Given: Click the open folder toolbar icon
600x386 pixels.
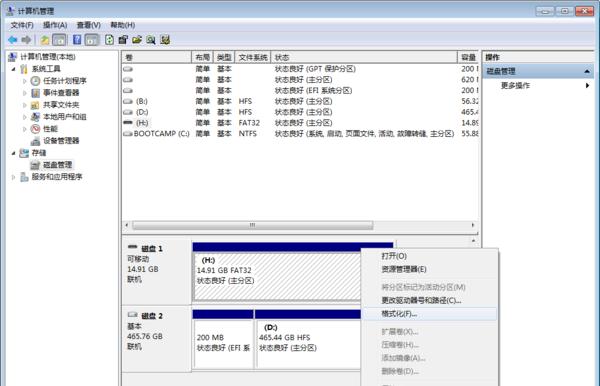Looking at the screenshot, I should pos(137,39).
